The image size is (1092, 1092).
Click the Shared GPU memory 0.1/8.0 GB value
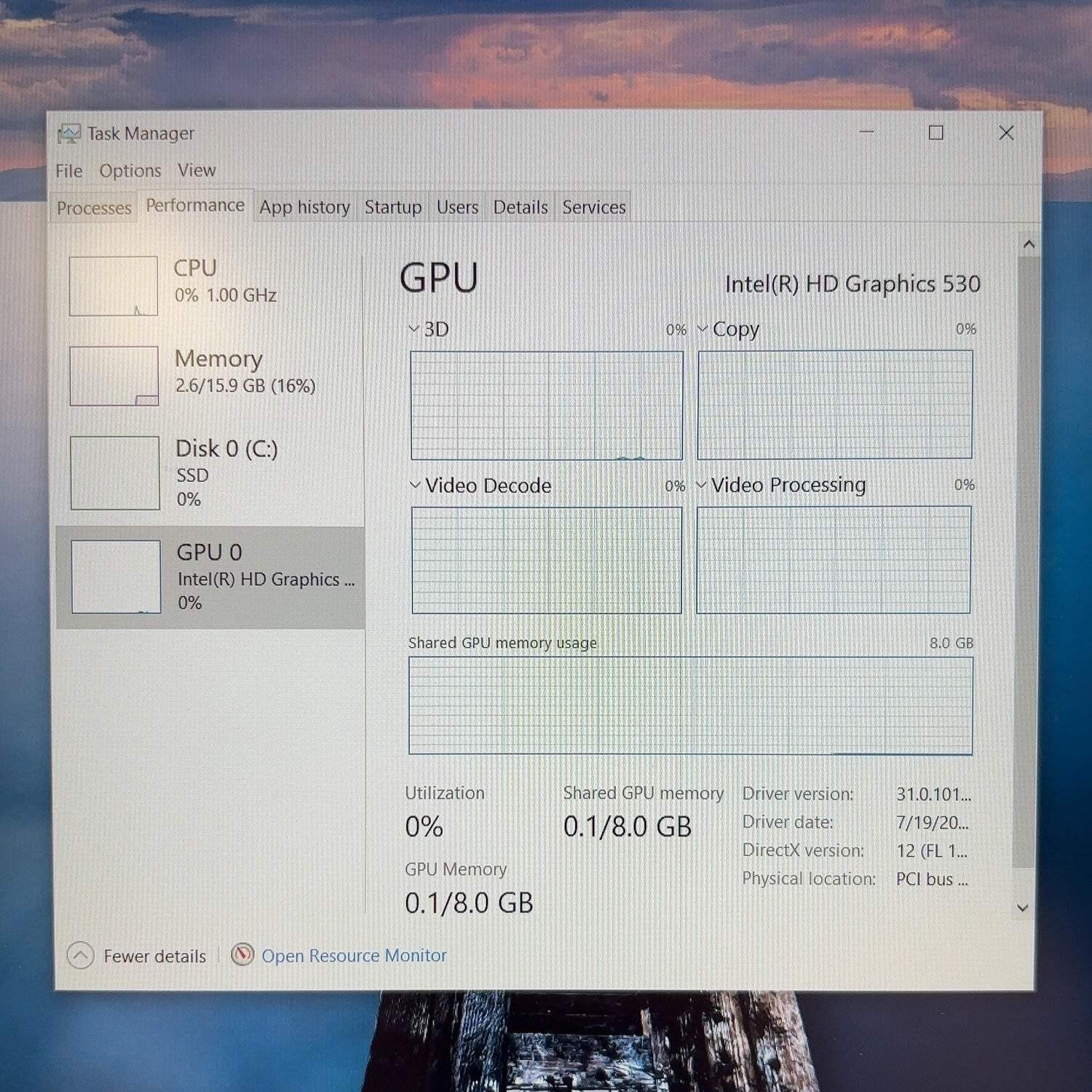pyautogui.click(x=627, y=827)
